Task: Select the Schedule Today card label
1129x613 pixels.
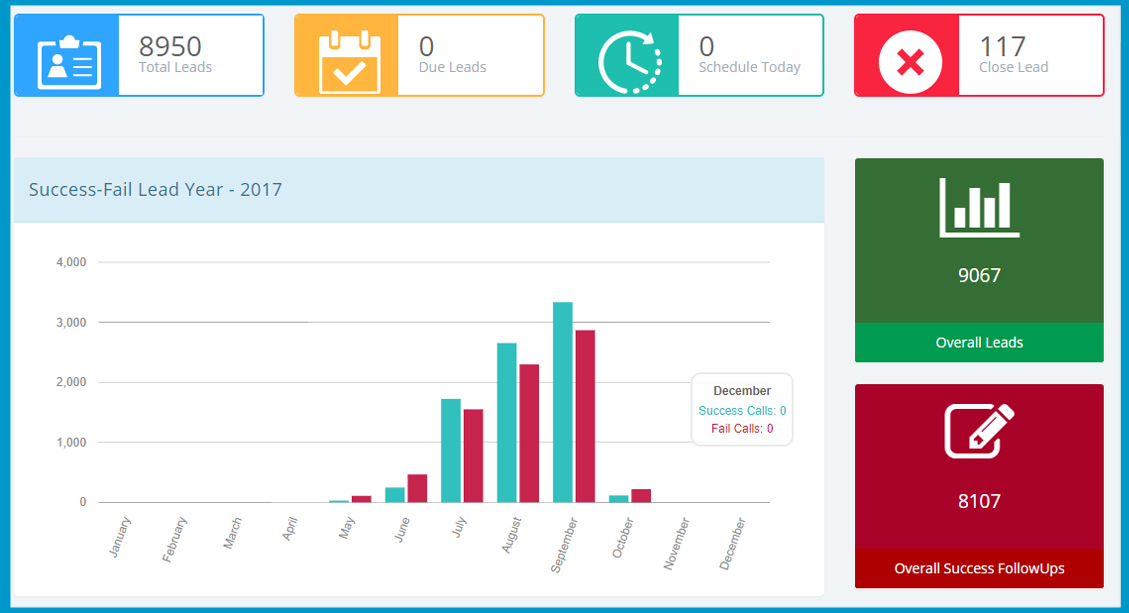Action: pos(749,67)
